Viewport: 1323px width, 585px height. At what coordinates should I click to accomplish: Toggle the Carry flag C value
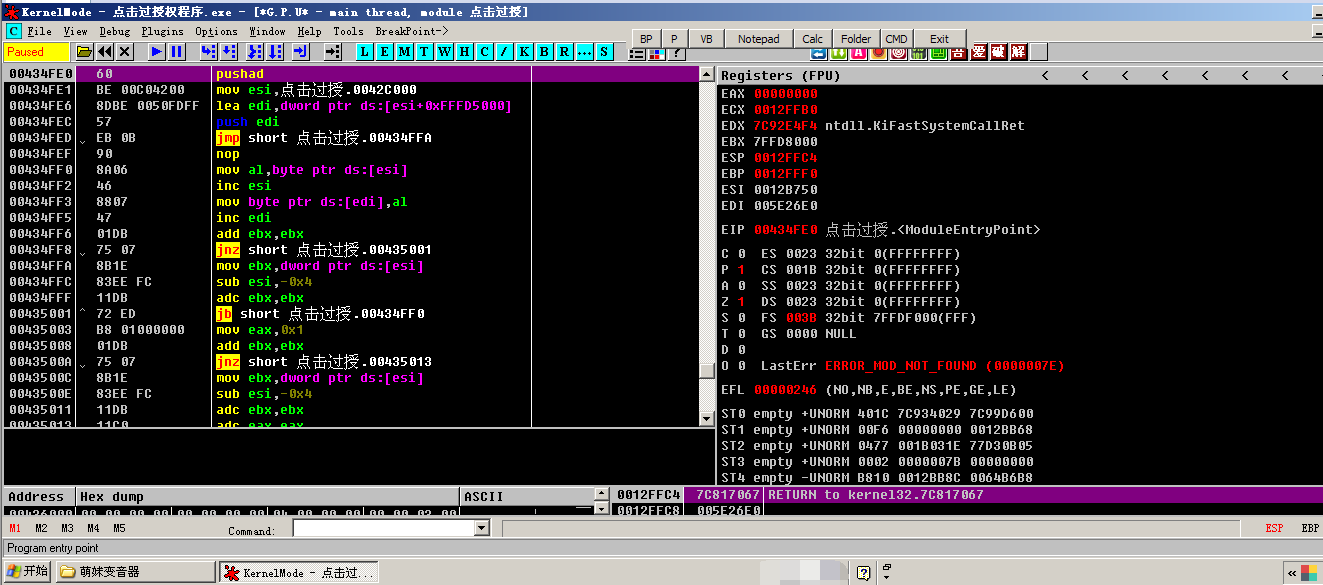[740, 254]
